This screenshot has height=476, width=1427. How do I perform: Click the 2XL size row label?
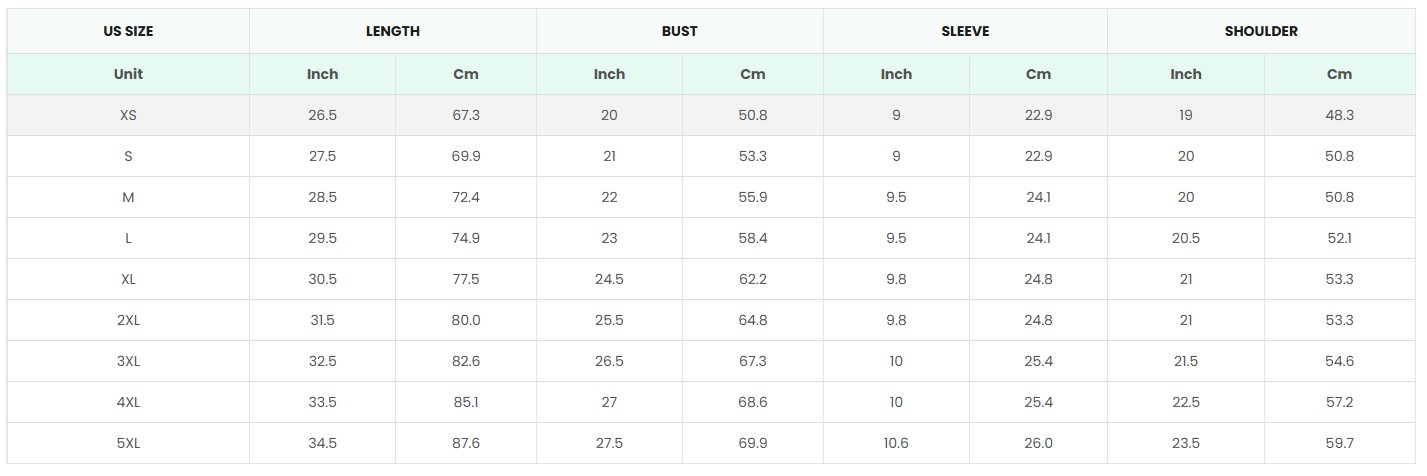coord(128,320)
